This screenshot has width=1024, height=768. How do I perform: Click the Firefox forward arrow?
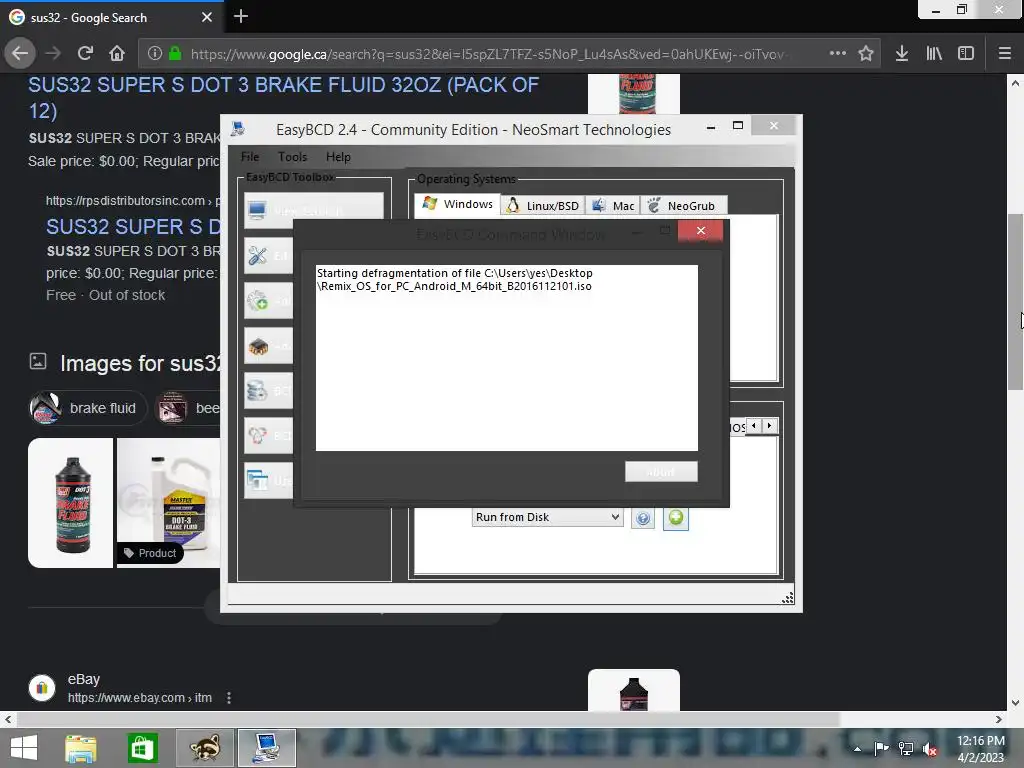click(53, 54)
